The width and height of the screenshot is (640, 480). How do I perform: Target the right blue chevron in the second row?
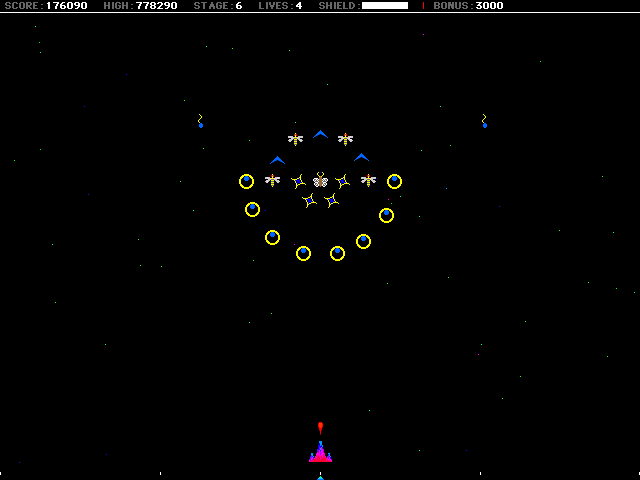coord(362,157)
